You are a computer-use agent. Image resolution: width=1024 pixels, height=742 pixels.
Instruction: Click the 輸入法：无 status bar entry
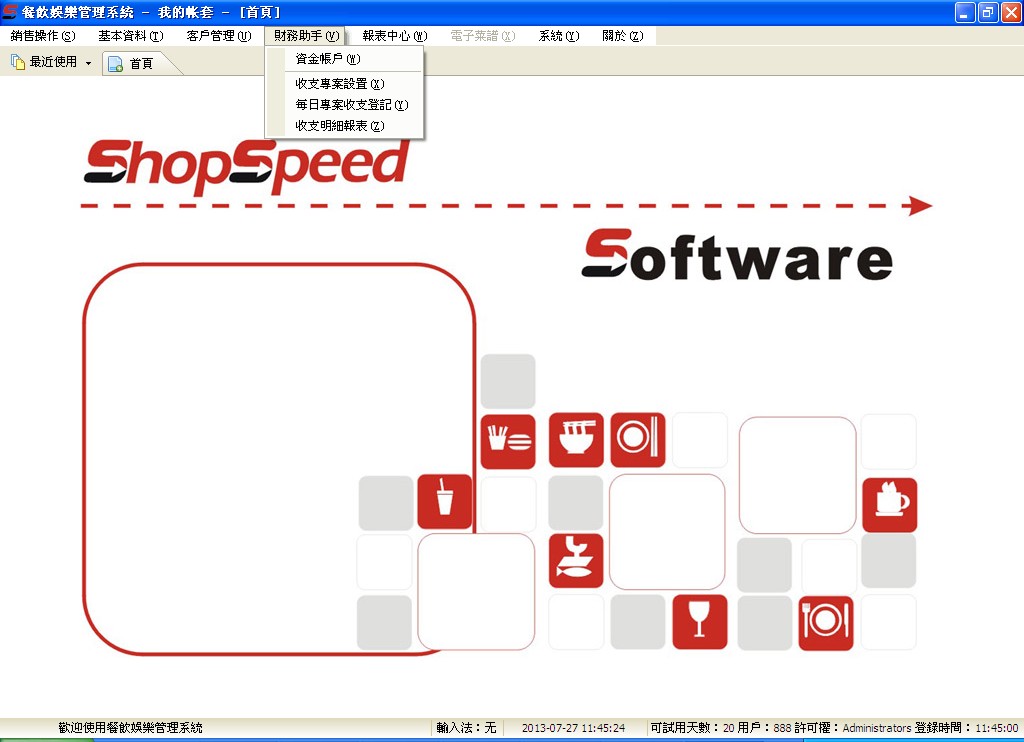(466, 728)
